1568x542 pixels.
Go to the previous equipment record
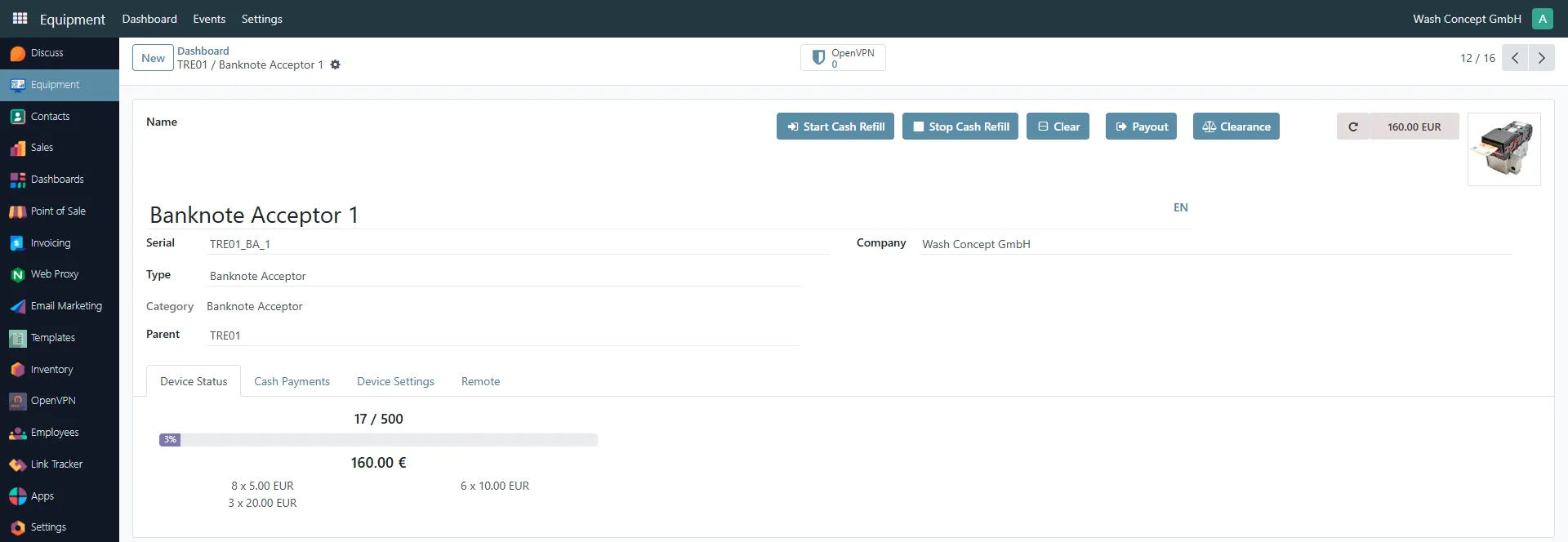pyautogui.click(x=1515, y=58)
